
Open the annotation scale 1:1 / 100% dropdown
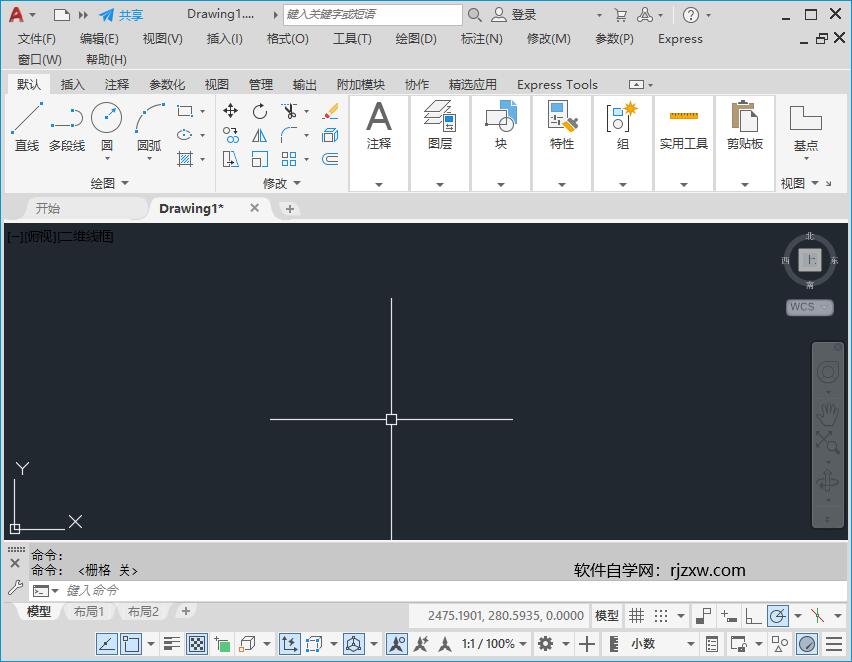pyautogui.click(x=494, y=644)
